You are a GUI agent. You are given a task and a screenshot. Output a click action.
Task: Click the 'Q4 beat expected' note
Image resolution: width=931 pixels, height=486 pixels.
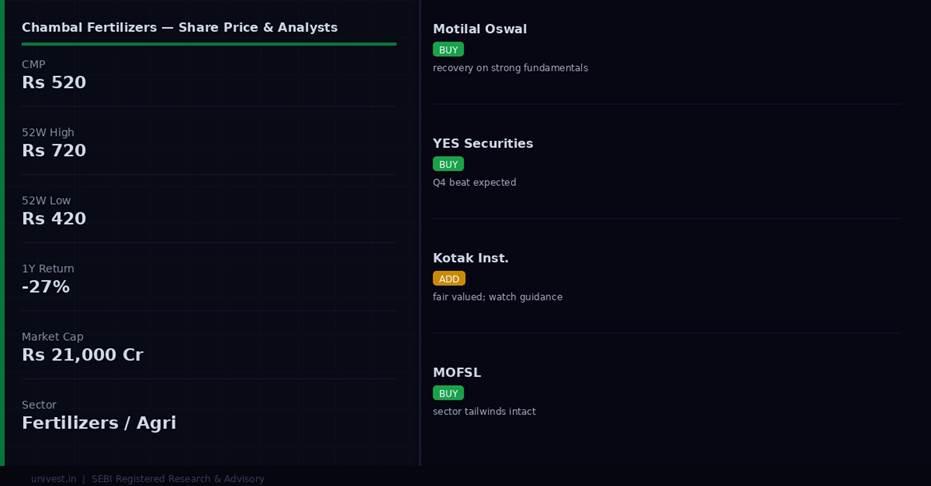click(x=474, y=183)
